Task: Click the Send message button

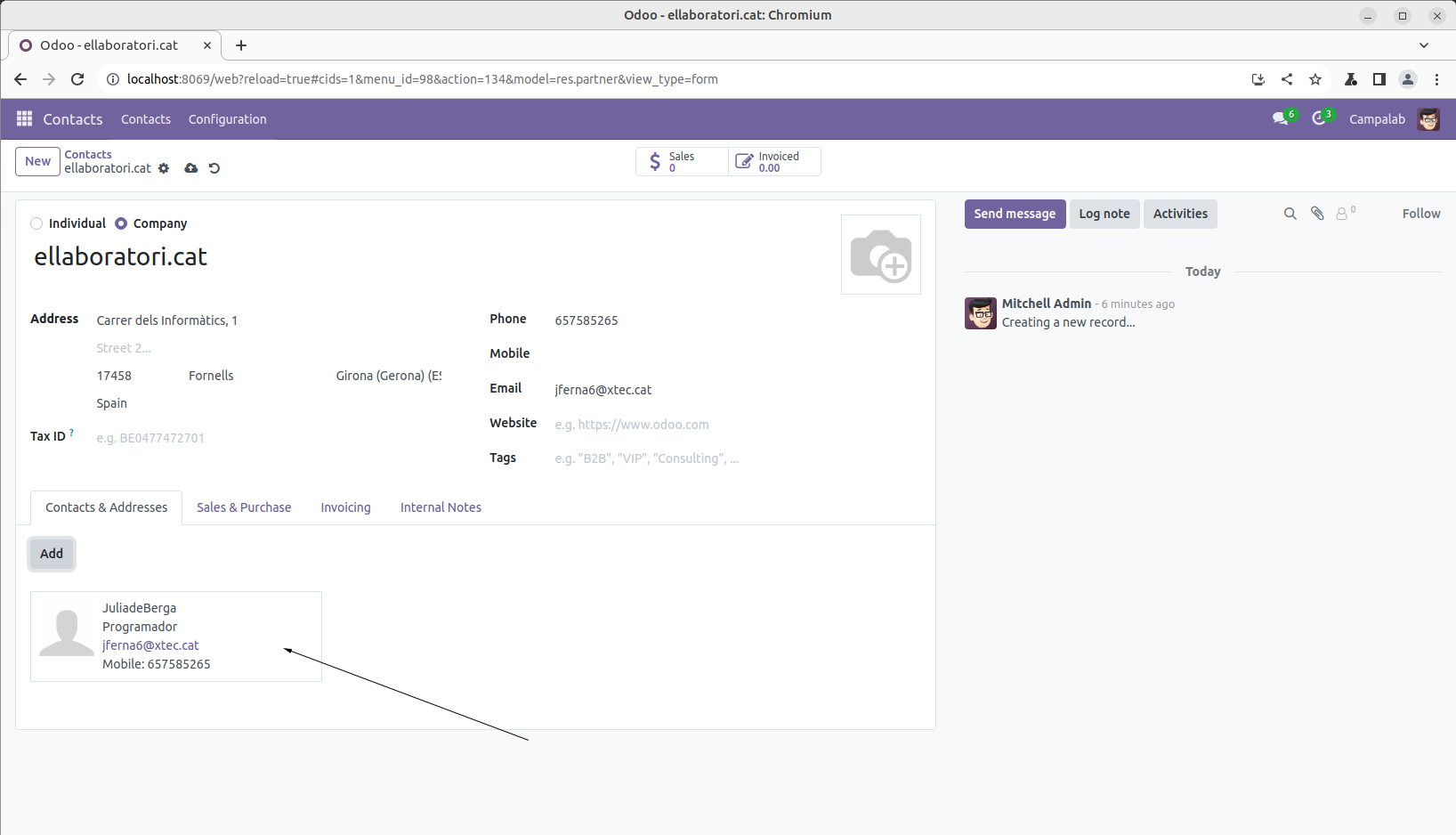Action: pos(1015,214)
